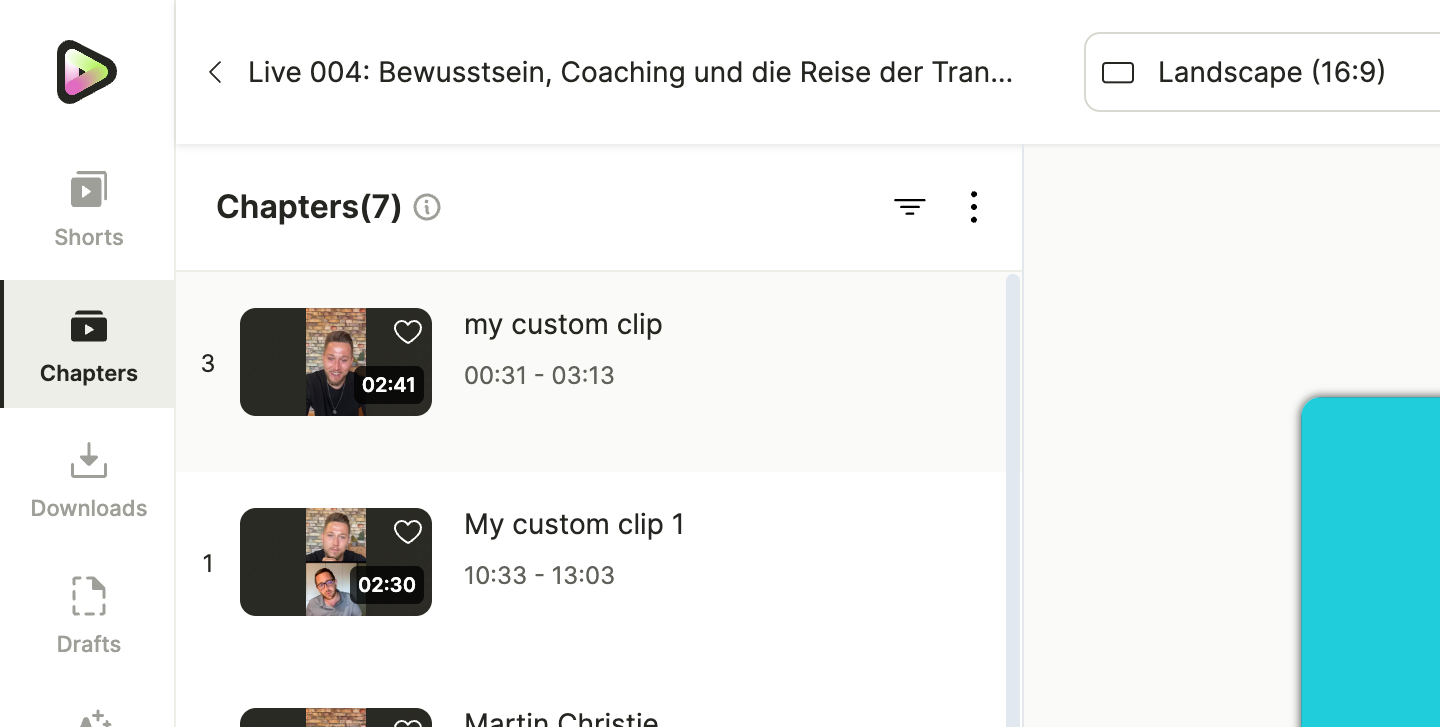Image resolution: width=1440 pixels, height=727 pixels.
Task: Open the Drafts section
Action: tap(89, 616)
